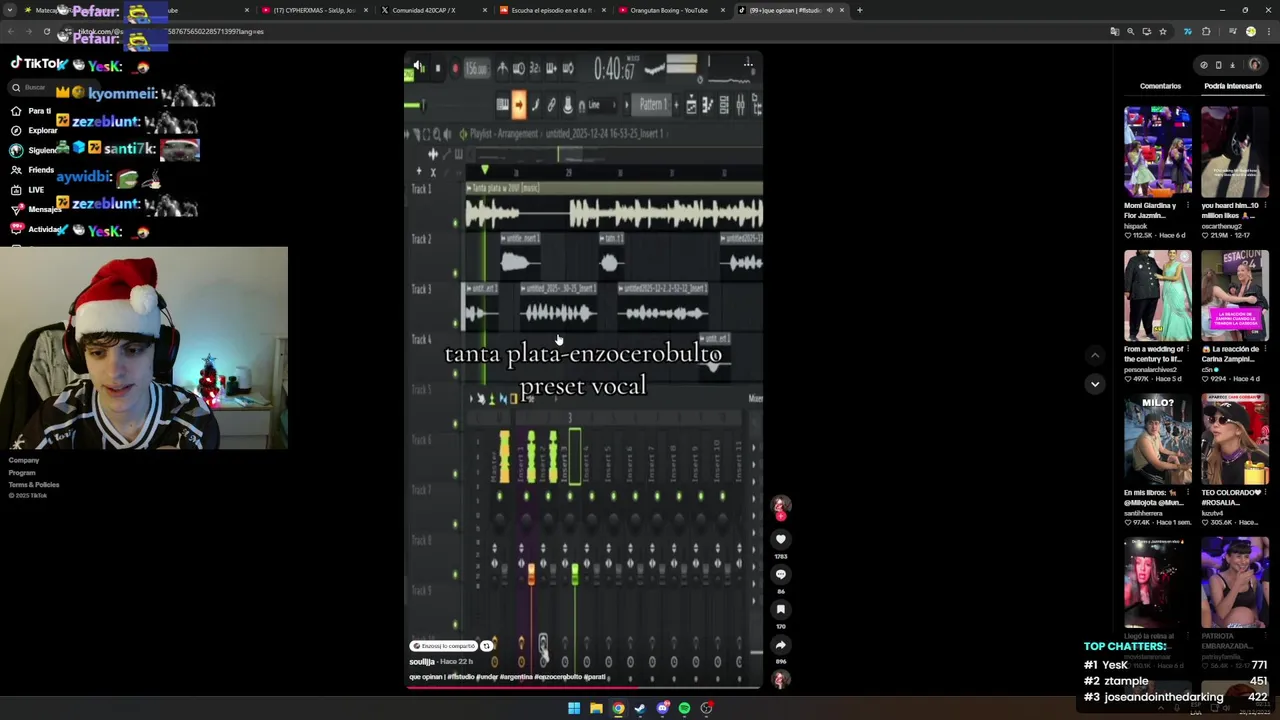Open TEO COLORADO #ROSALIA video

1235,439
